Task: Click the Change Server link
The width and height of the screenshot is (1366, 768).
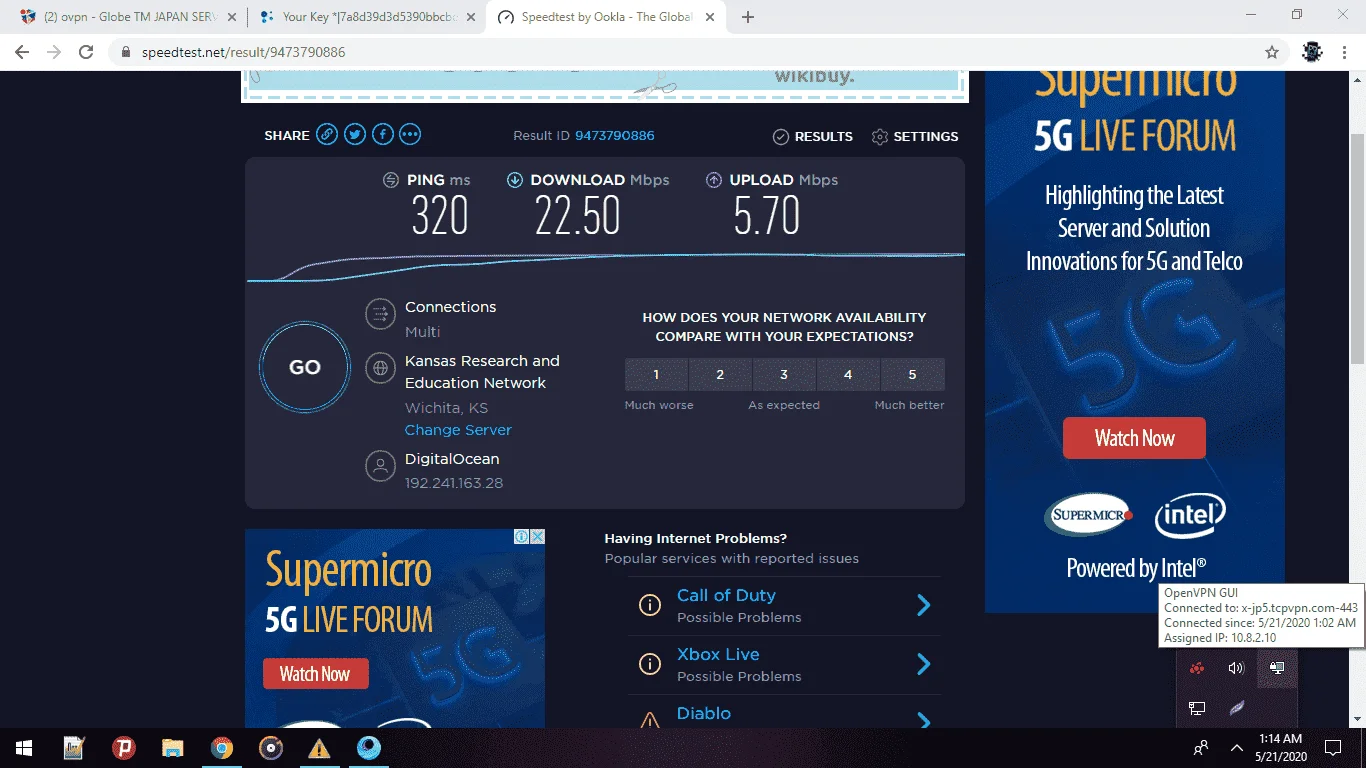Action: (x=458, y=430)
